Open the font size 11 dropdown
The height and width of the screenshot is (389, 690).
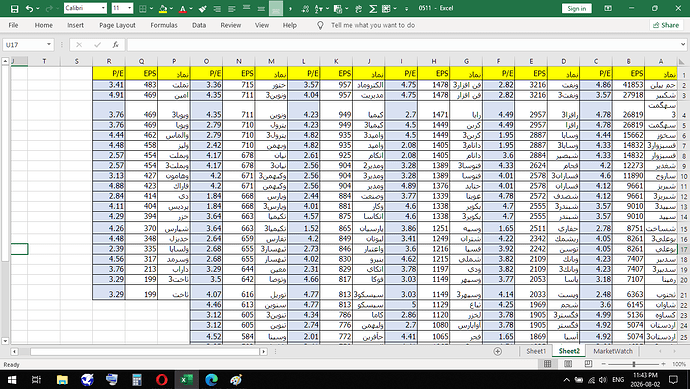130,8
